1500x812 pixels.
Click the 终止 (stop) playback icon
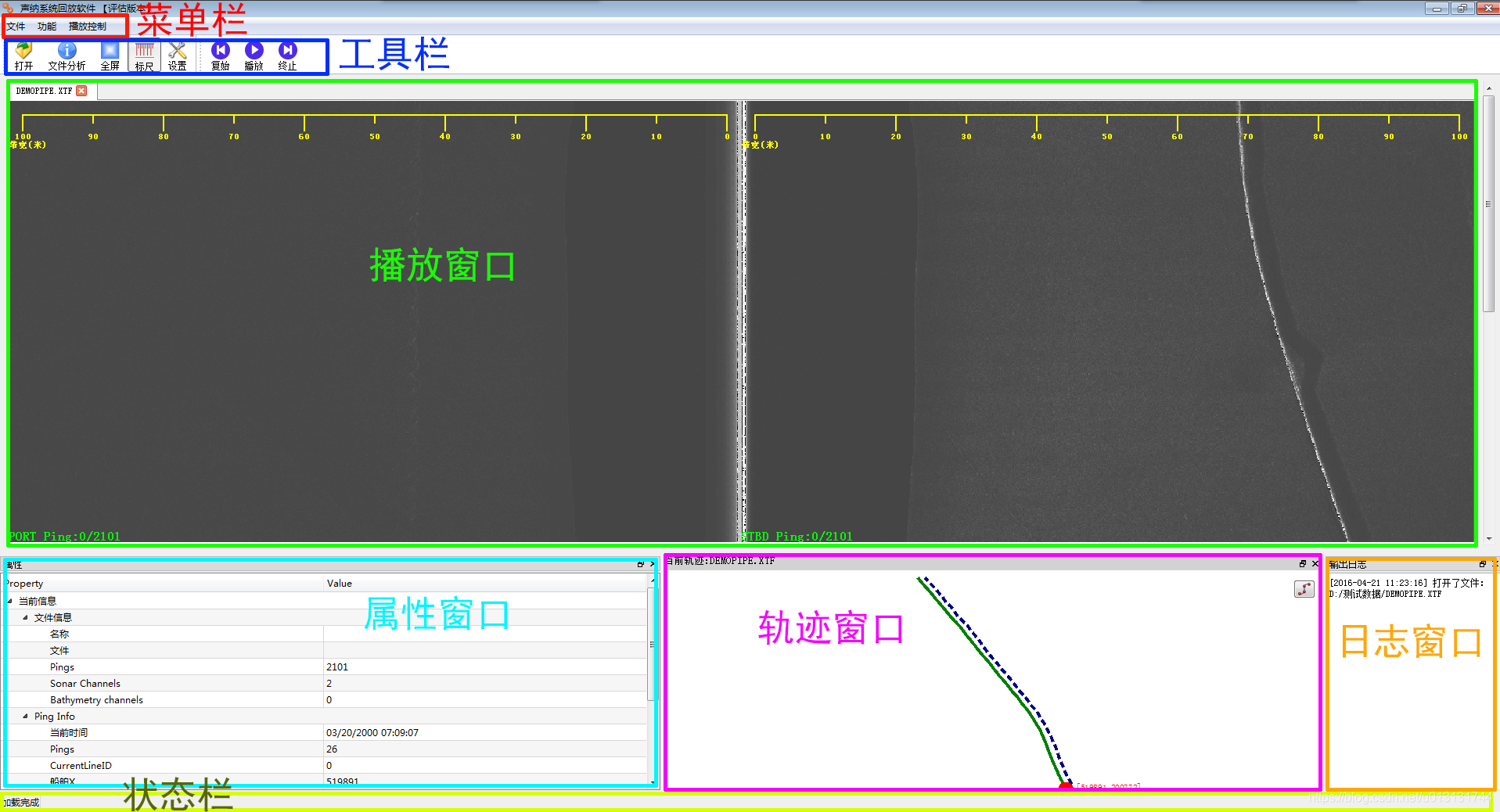pos(287,56)
